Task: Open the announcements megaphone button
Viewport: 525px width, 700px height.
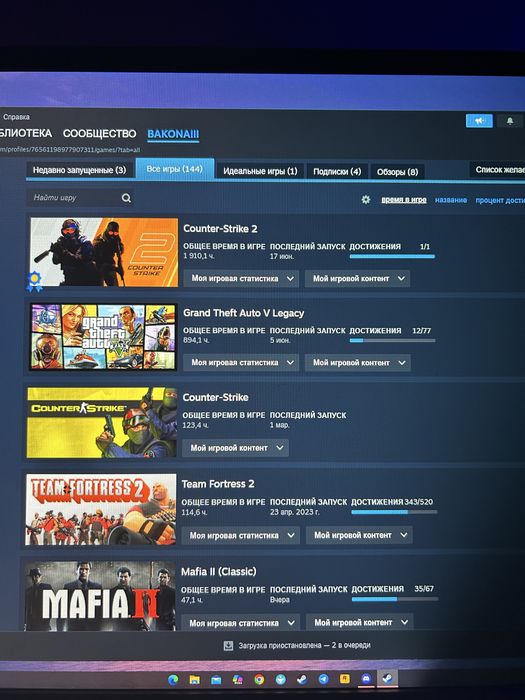Action: click(479, 121)
